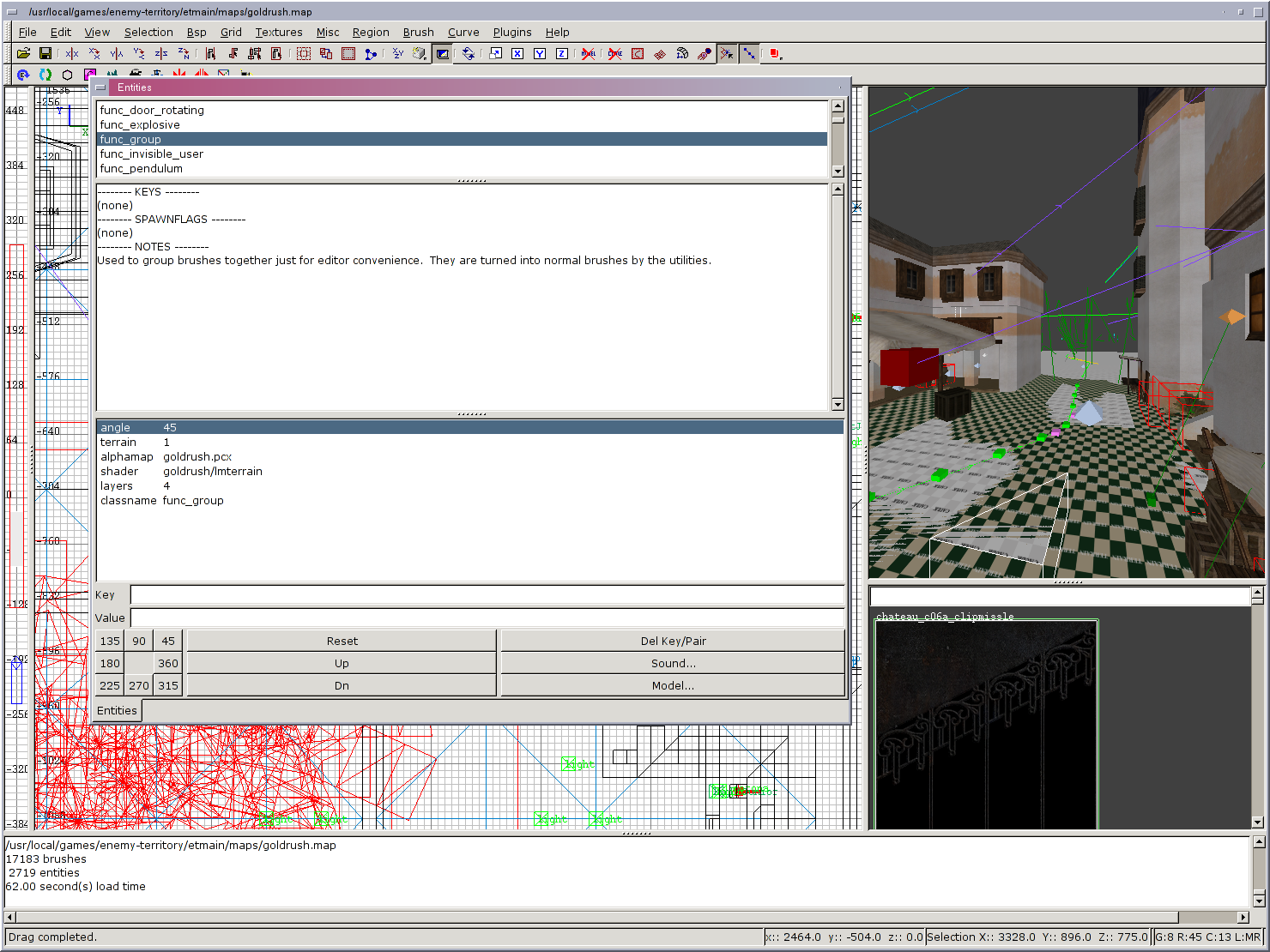Open the Curve menu
The width and height of the screenshot is (1270, 952).
click(463, 32)
